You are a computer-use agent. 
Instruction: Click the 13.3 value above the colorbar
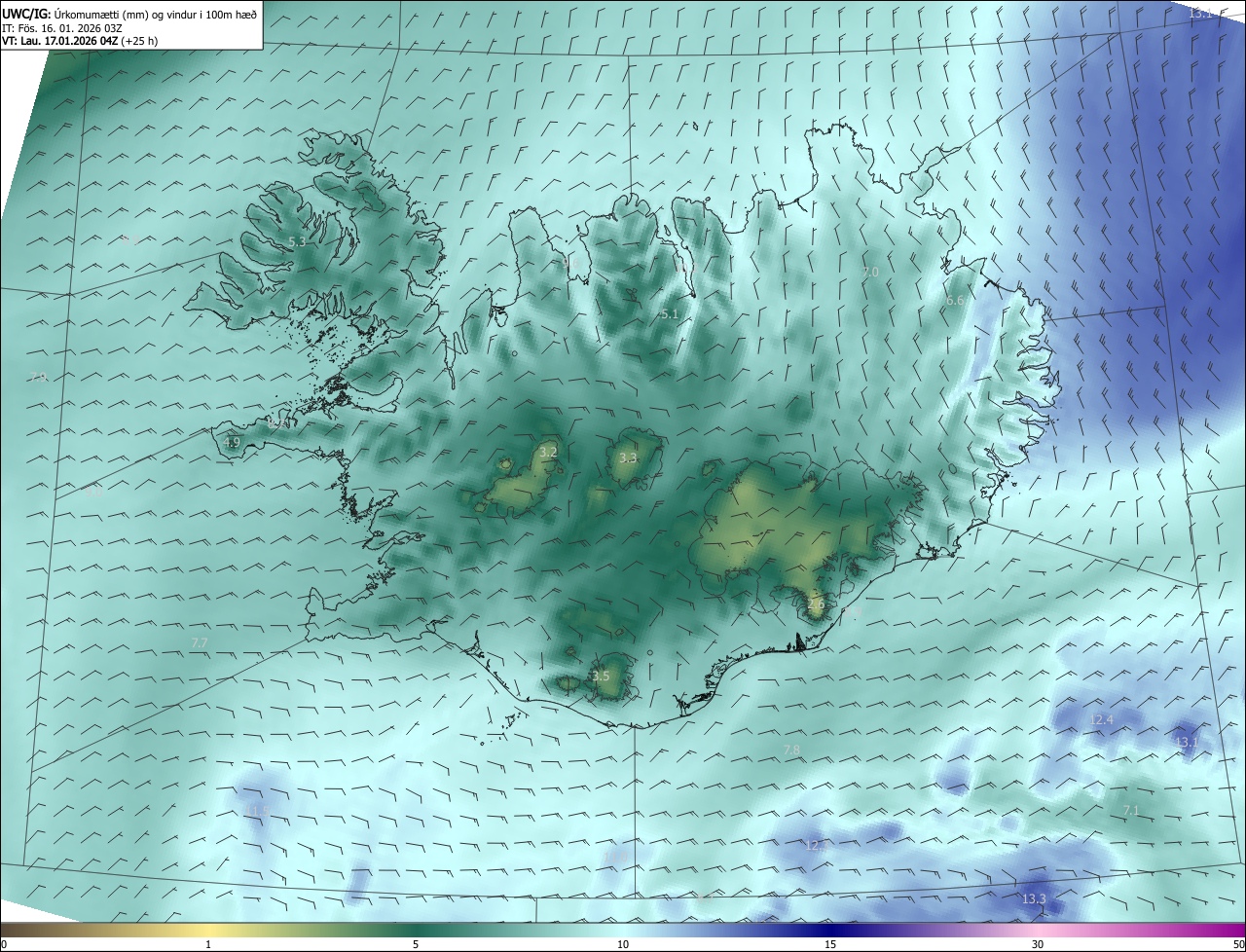point(1035,898)
